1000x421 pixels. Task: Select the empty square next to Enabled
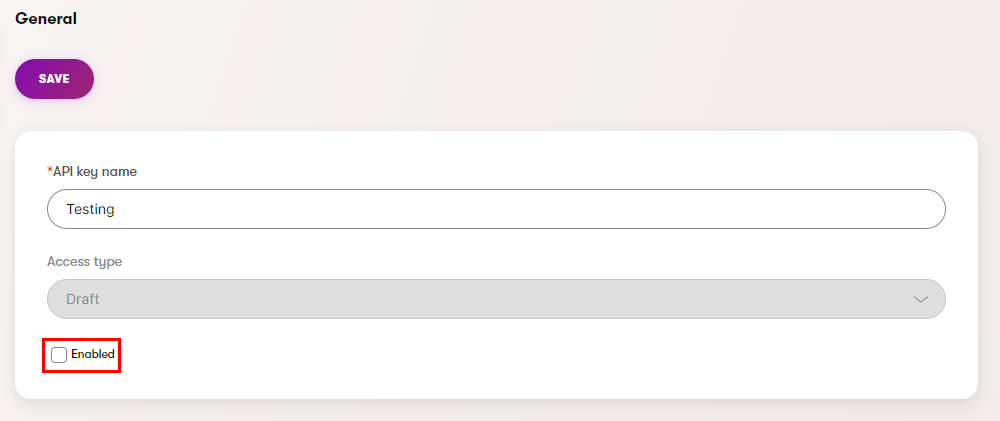click(x=59, y=355)
